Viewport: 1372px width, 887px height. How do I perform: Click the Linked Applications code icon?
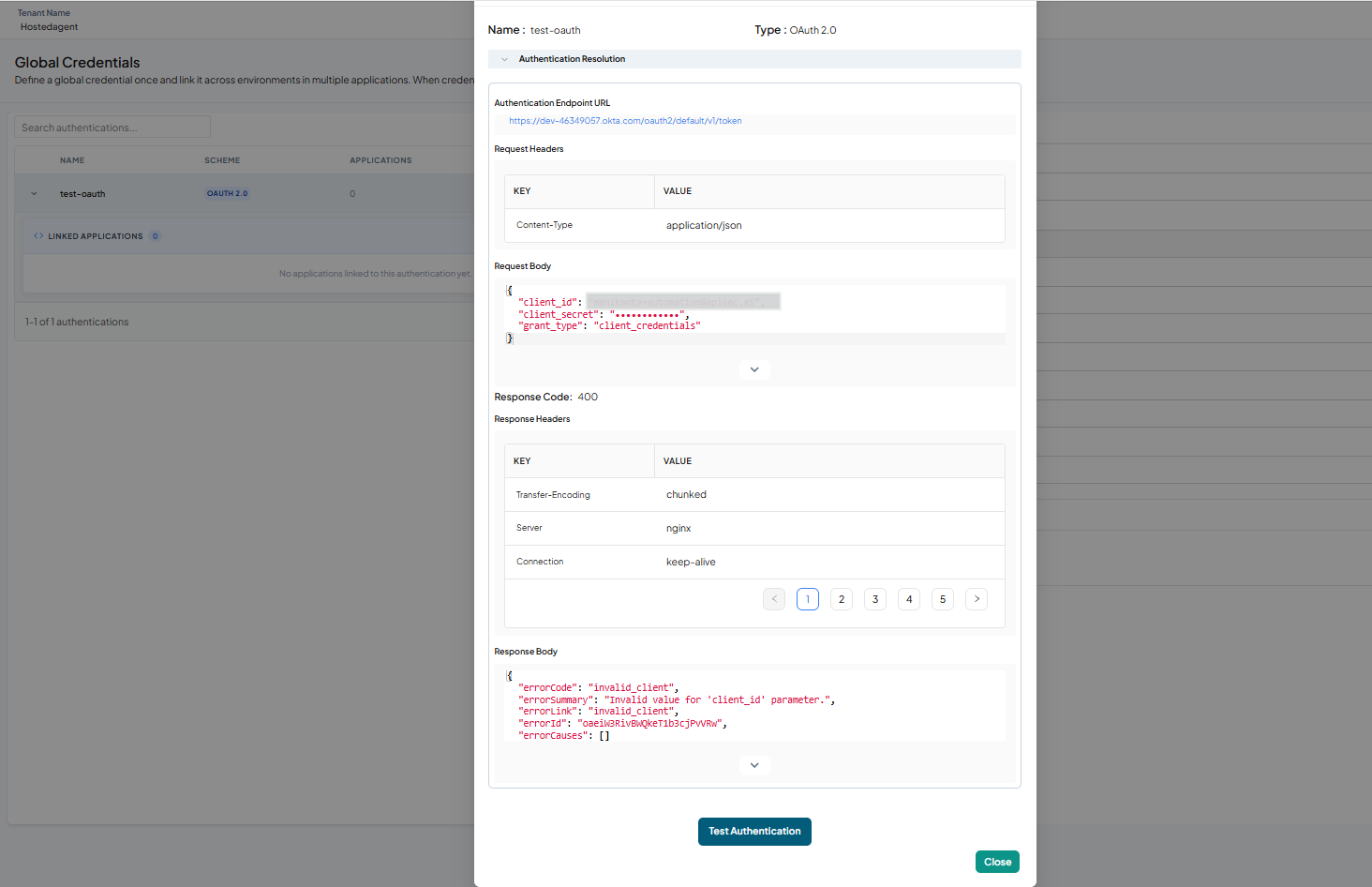coord(38,236)
